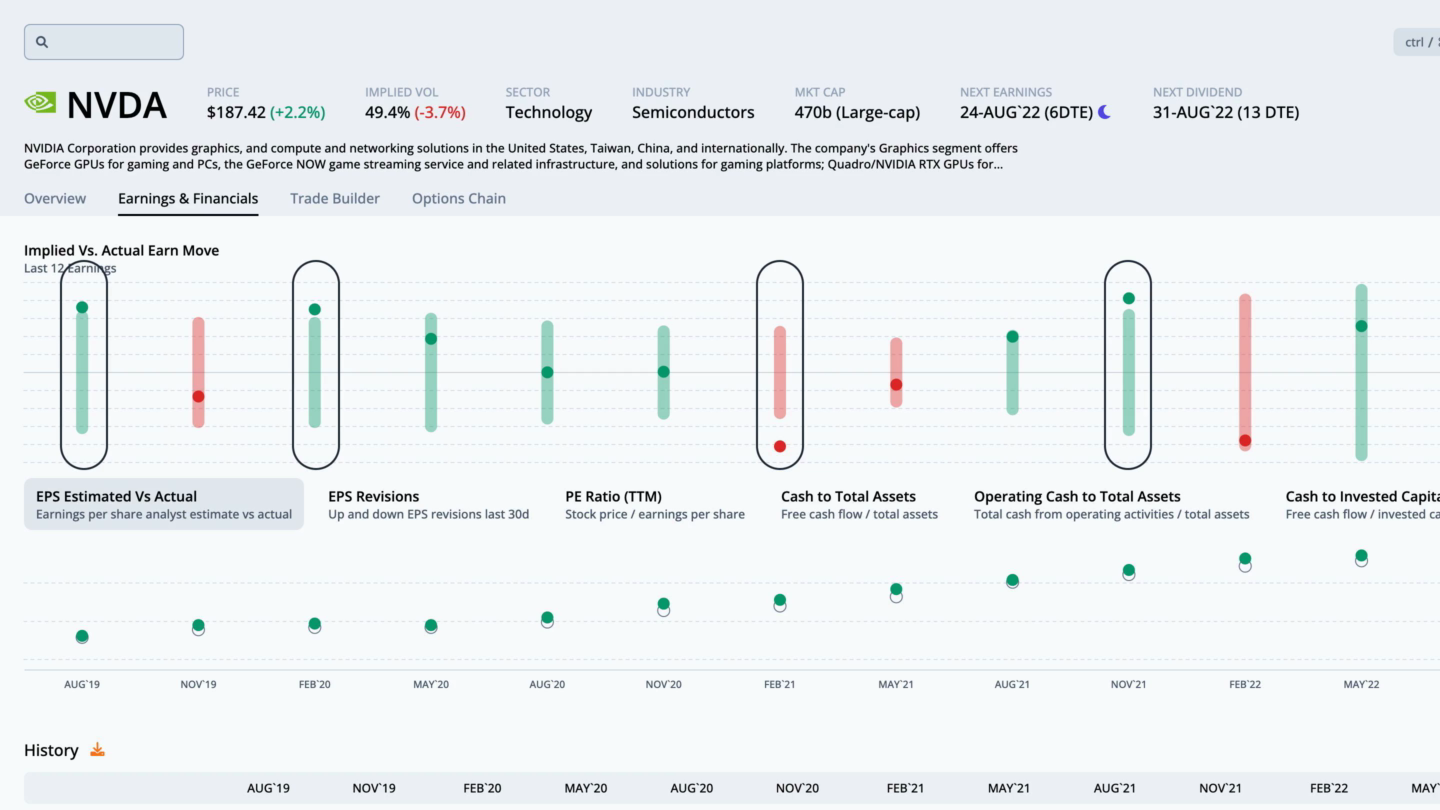Screen dimensions: 1440x810
Task: Click the NVIDIA logo icon
Action: 40,103
